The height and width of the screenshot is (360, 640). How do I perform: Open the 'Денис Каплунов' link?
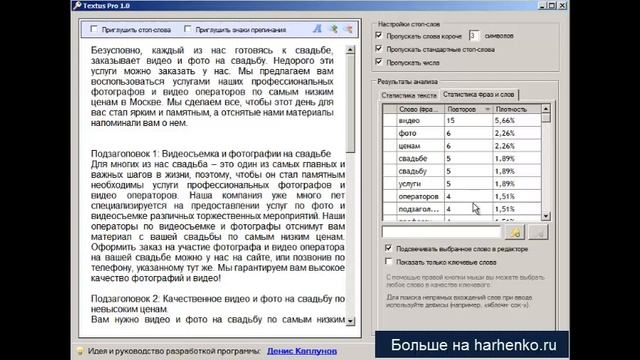pos(302,351)
